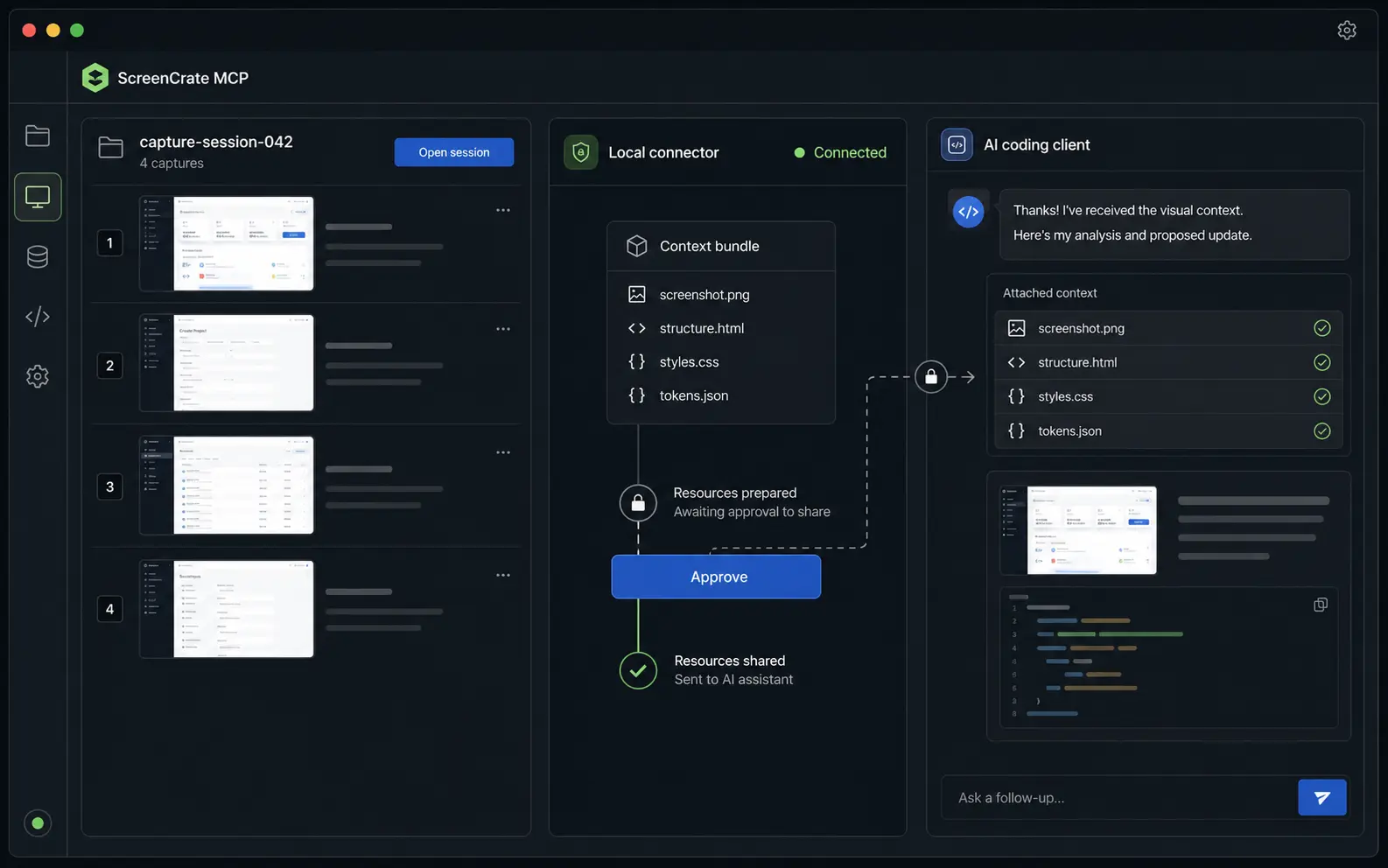
Task: Click the Attached context heading
Action: point(1049,293)
